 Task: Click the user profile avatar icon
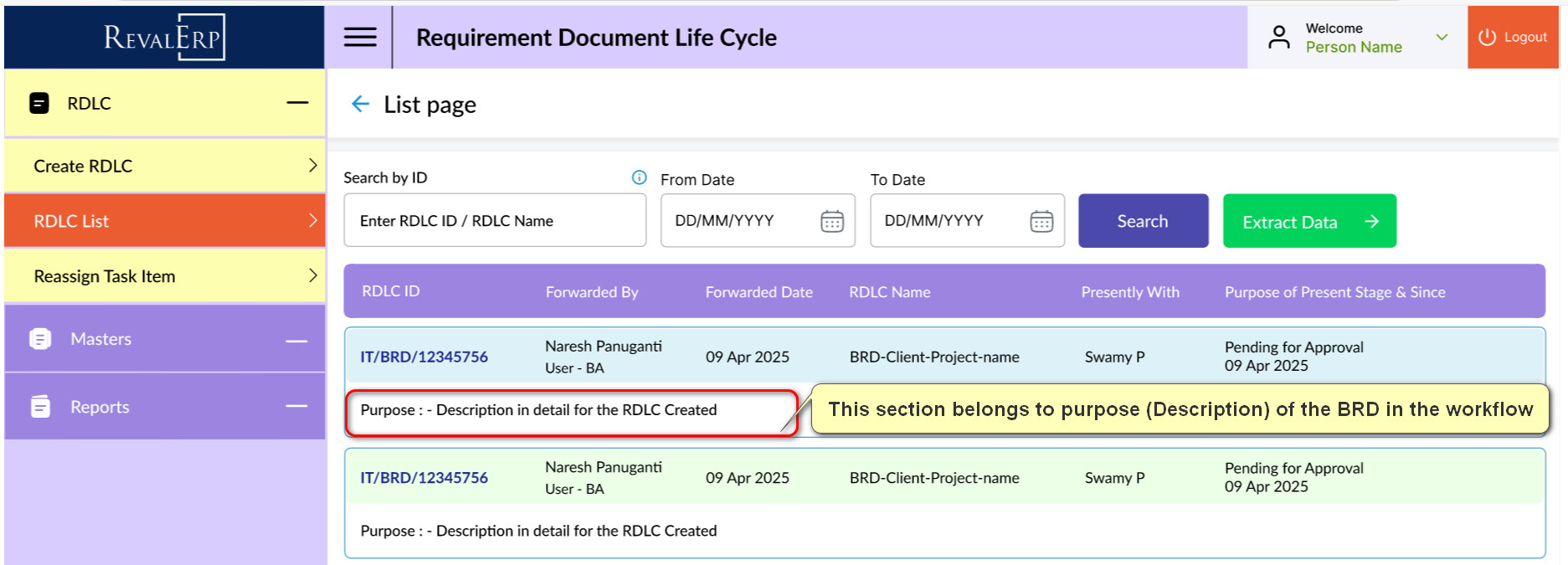point(1278,38)
